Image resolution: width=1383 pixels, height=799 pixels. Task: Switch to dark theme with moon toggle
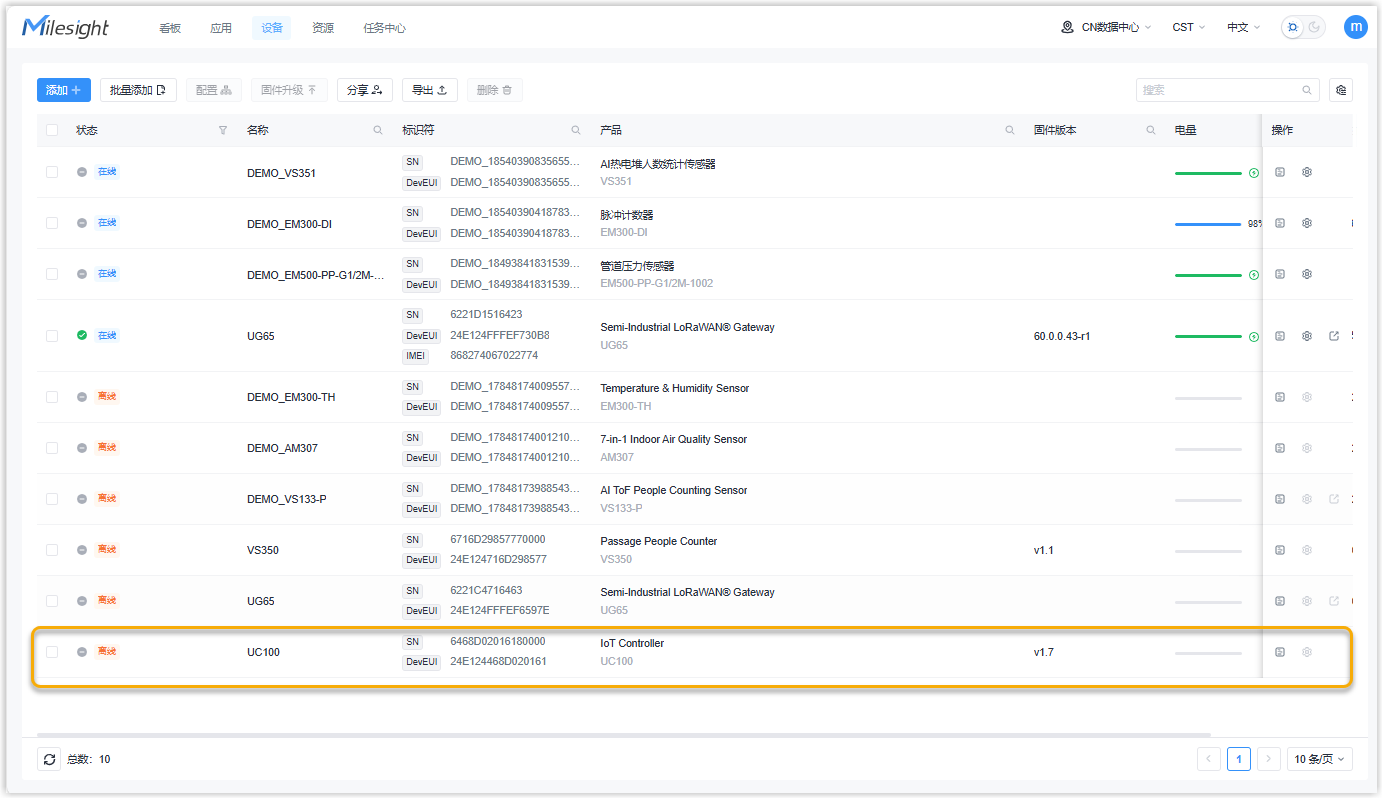coord(1315,27)
